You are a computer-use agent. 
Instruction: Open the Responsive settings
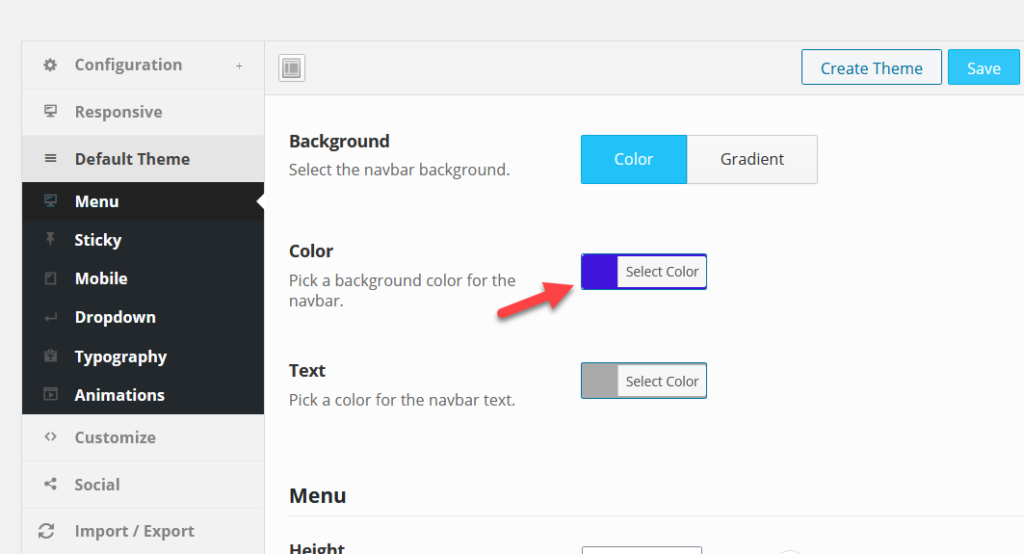point(143,112)
